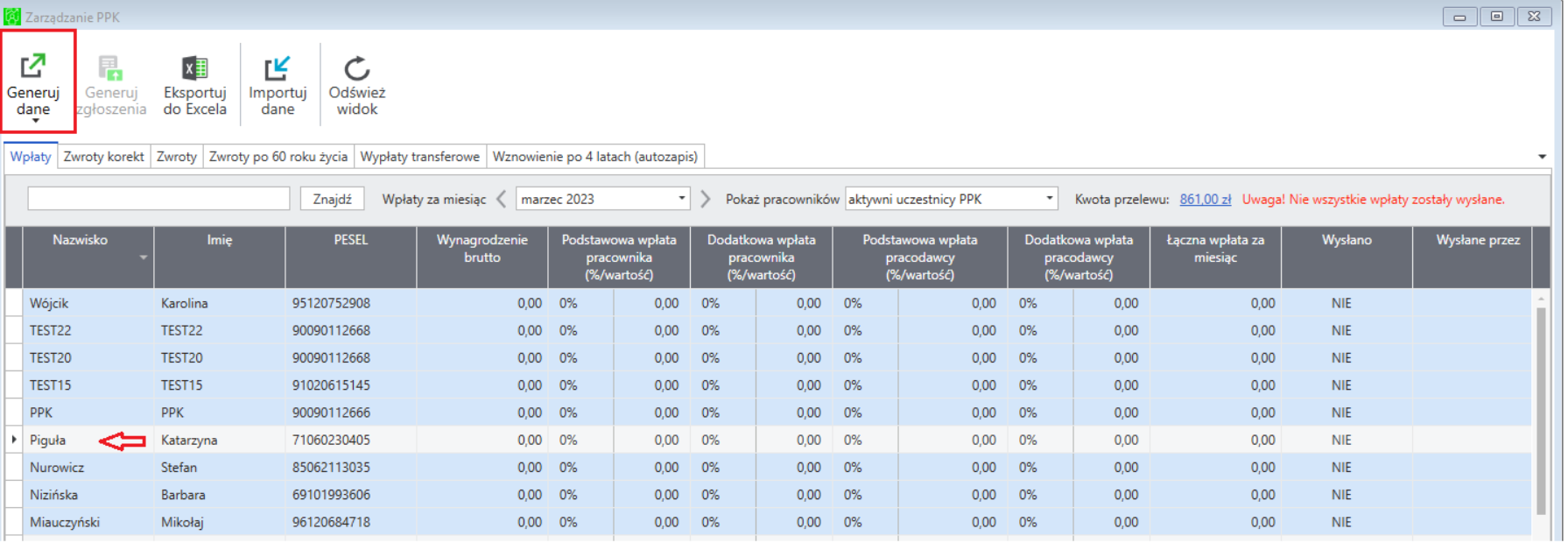Select the Nizińska surname cell

88,494
